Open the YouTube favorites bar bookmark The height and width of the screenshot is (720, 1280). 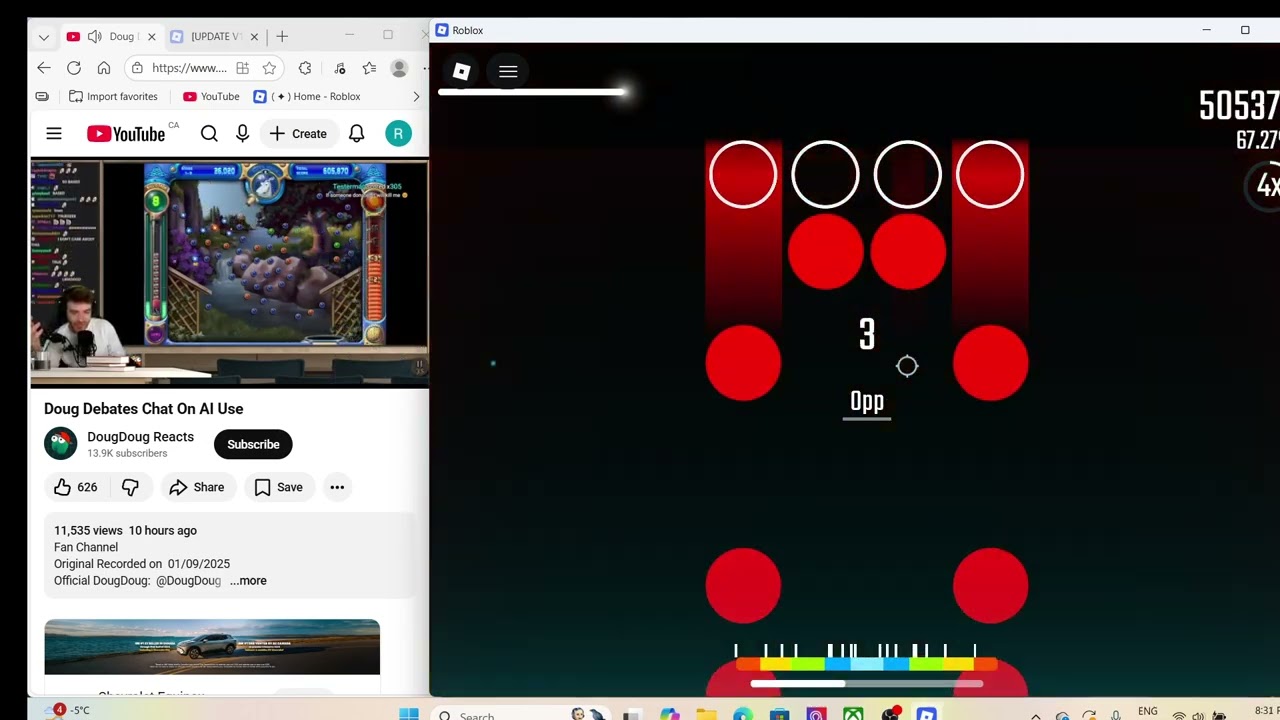coord(211,97)
